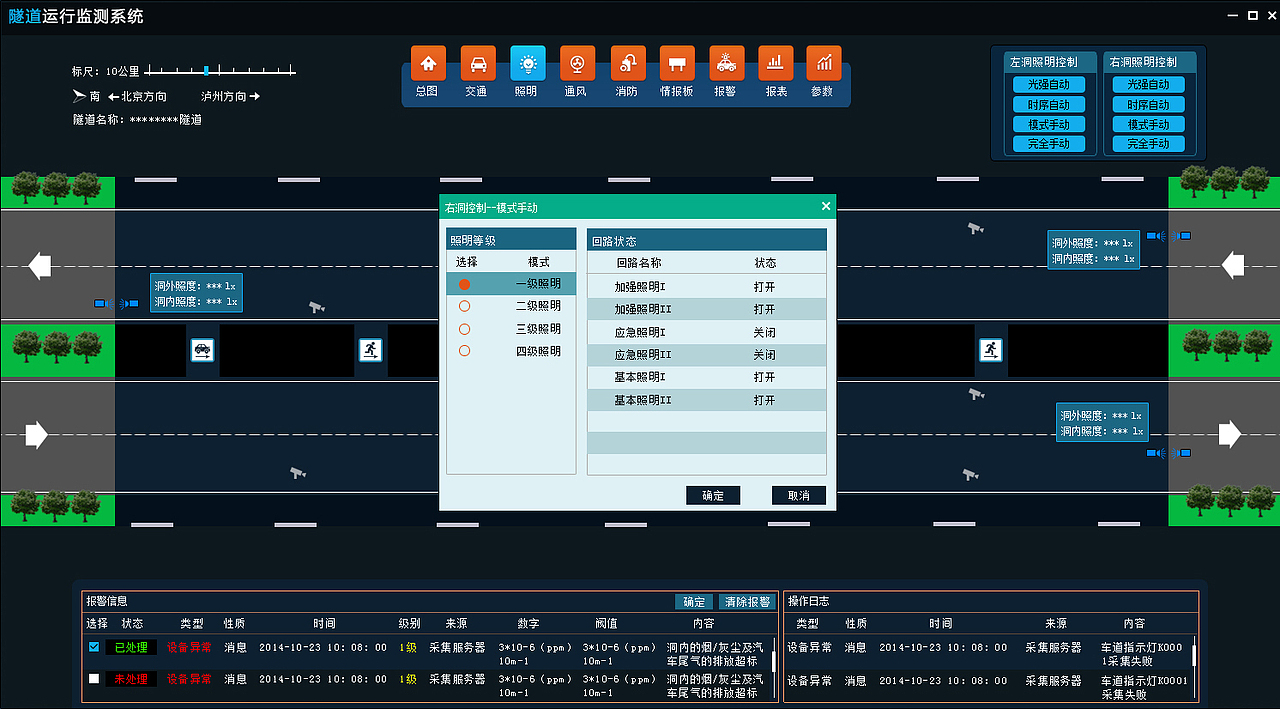Close the 右洞控制 dialog with X
This screenshot has width=1280, height=709.
826,206
